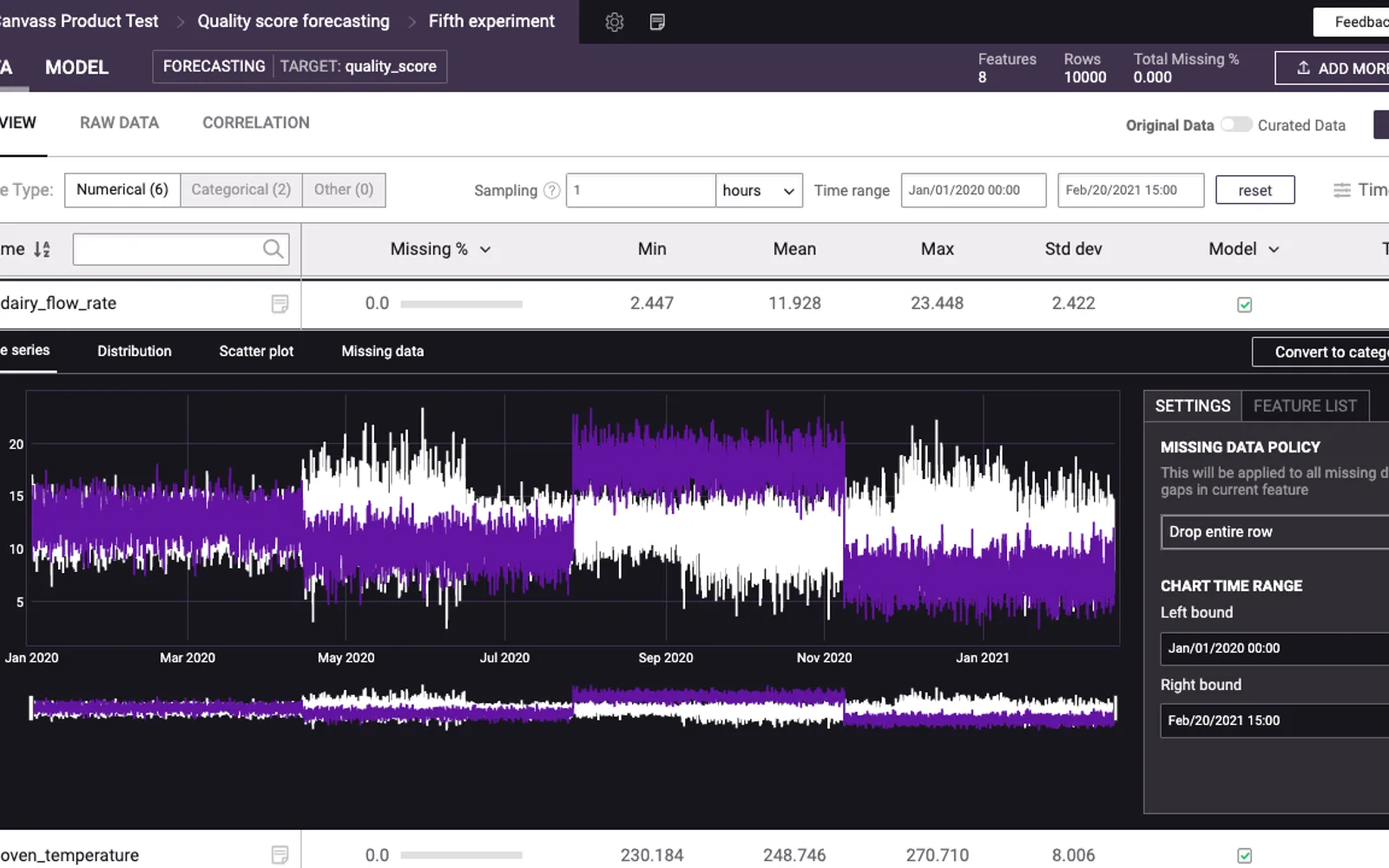This screenshot has width=1389, height=868.
Task: Open the oven_temperature note icon
Action: point(280,855)
